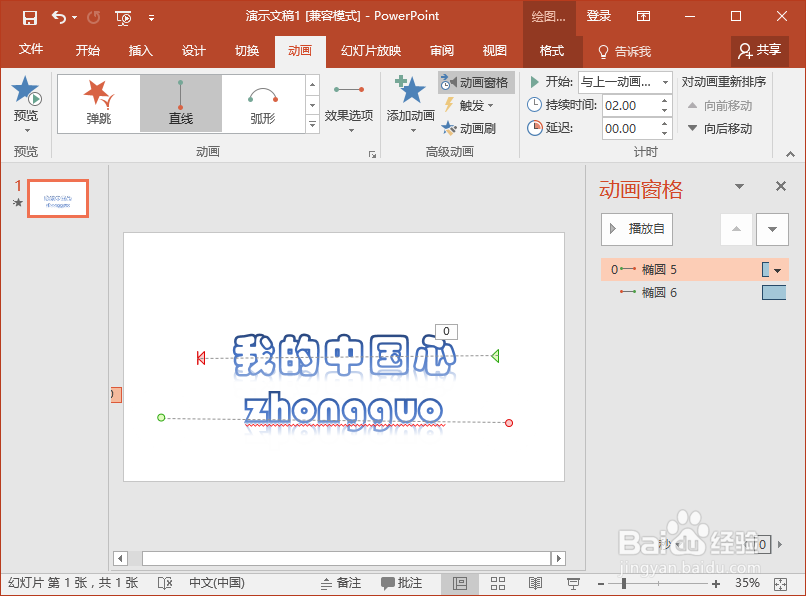This screenshot has width=806, height=596.
Task: Open animation group dialog launcher
Action: click(372, 154)
